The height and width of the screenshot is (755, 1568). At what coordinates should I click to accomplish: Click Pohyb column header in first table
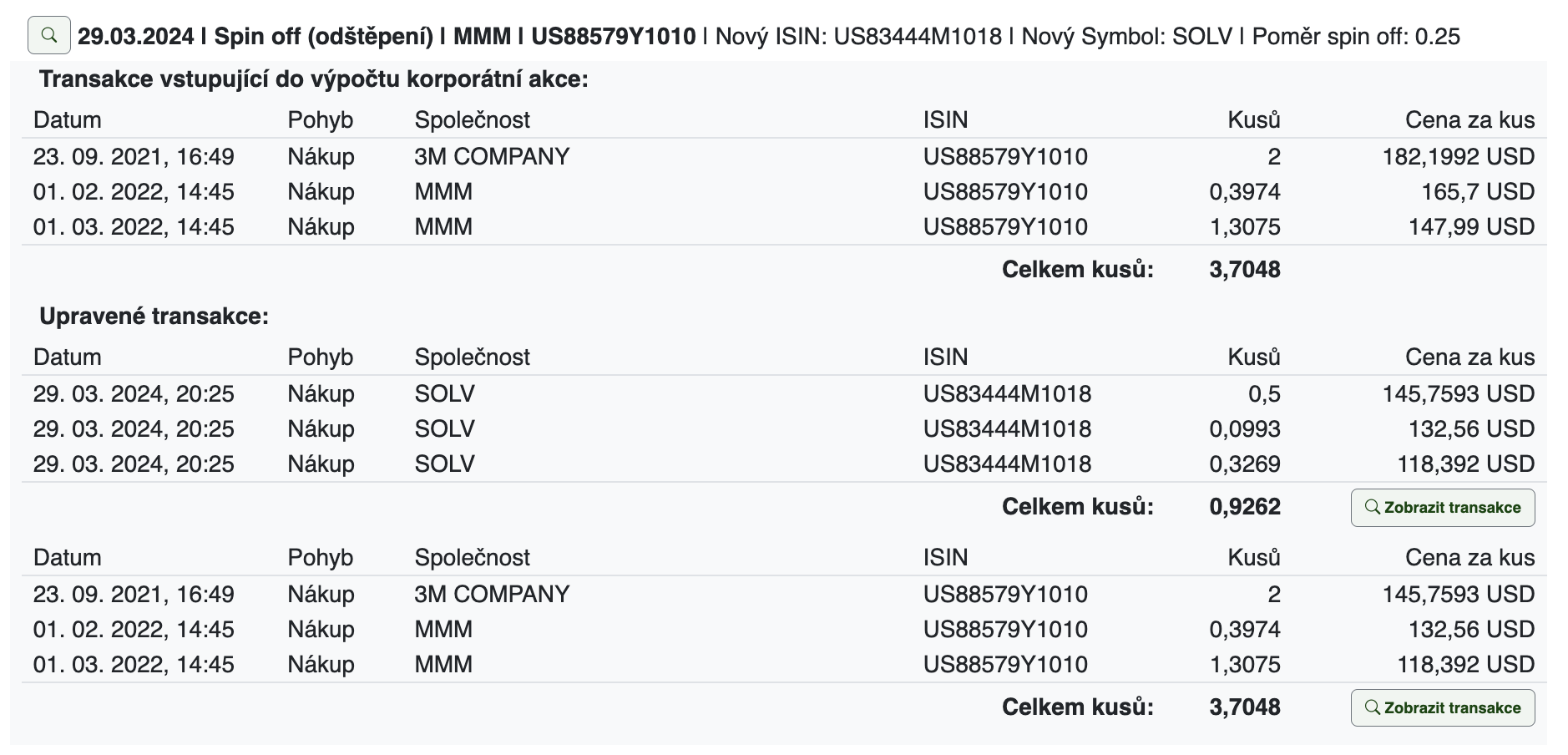320,120
